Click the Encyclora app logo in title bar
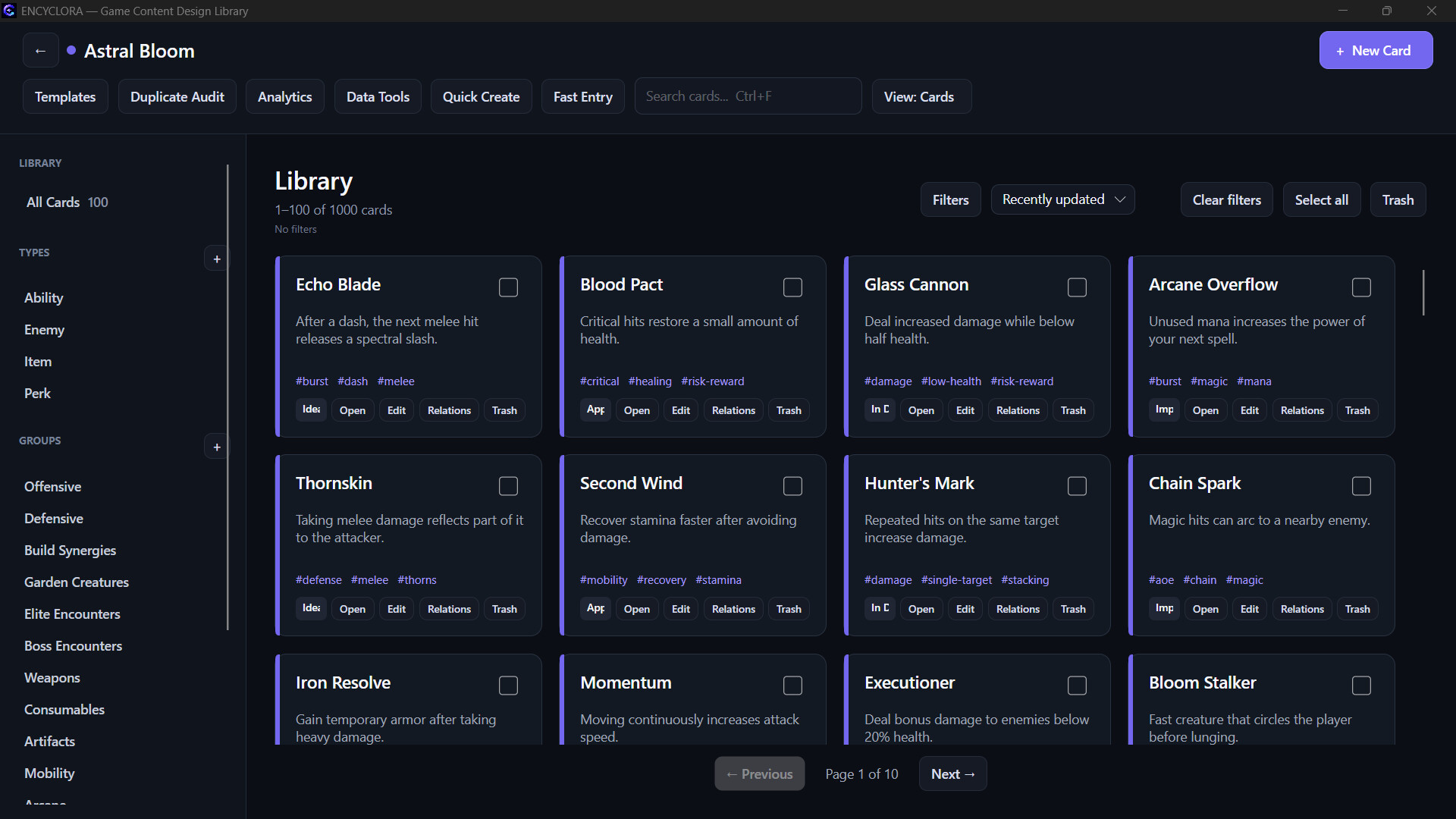Viewport: 1456px width, 819px height. 9,11
